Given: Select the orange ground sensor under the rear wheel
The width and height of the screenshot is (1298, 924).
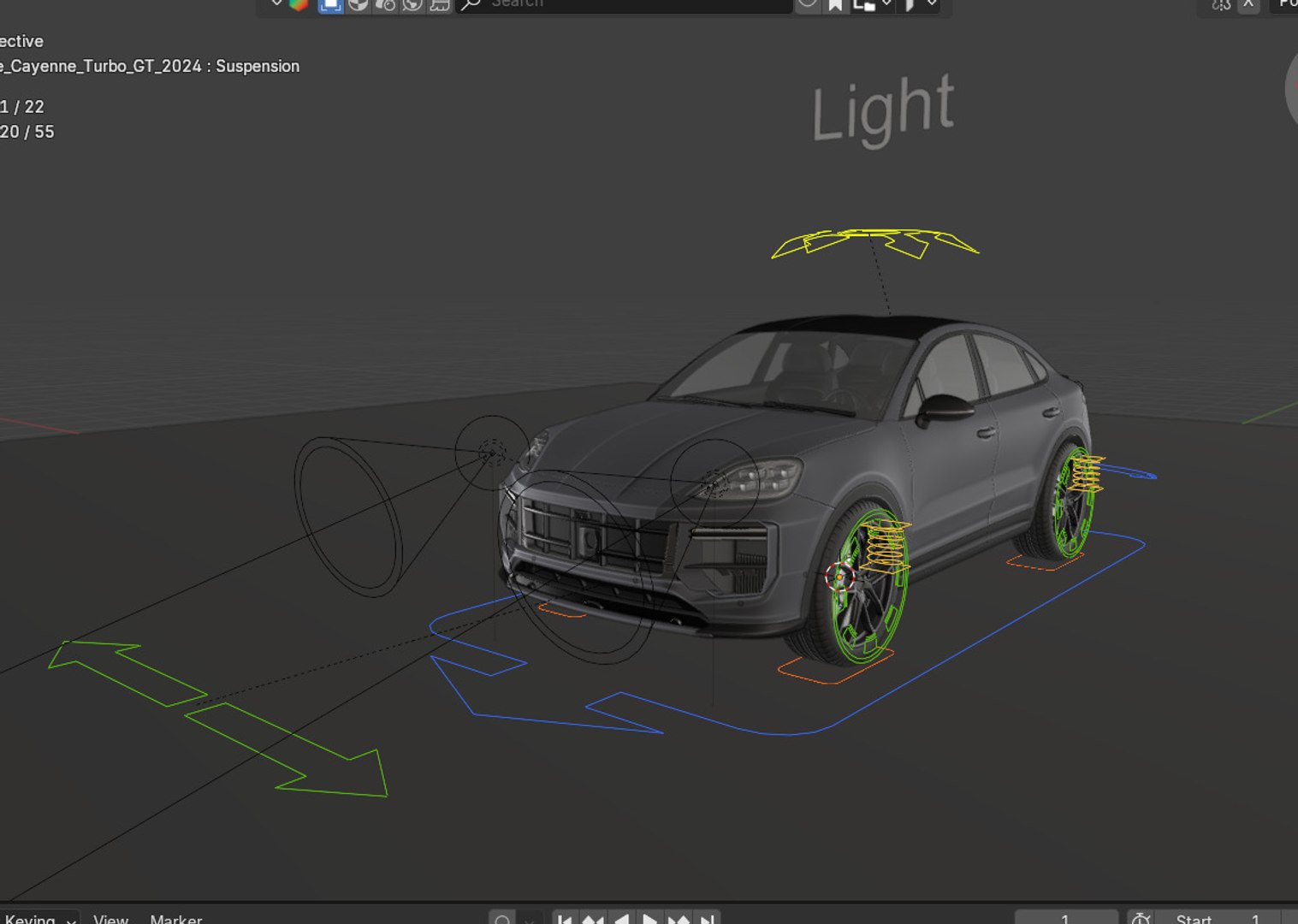Looking at the screenshot, I should pyautogui.click(x=1046, y=561).
